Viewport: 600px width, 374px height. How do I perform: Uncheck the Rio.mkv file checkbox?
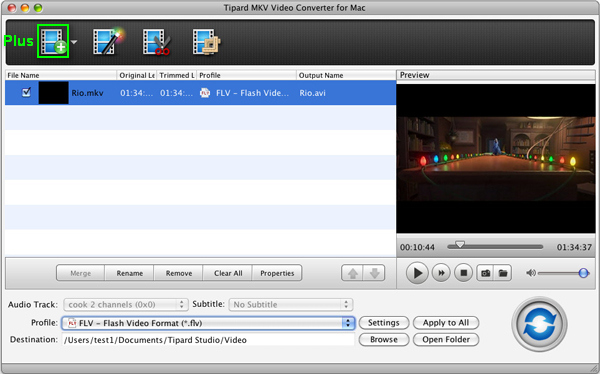(x=26, y=92)
